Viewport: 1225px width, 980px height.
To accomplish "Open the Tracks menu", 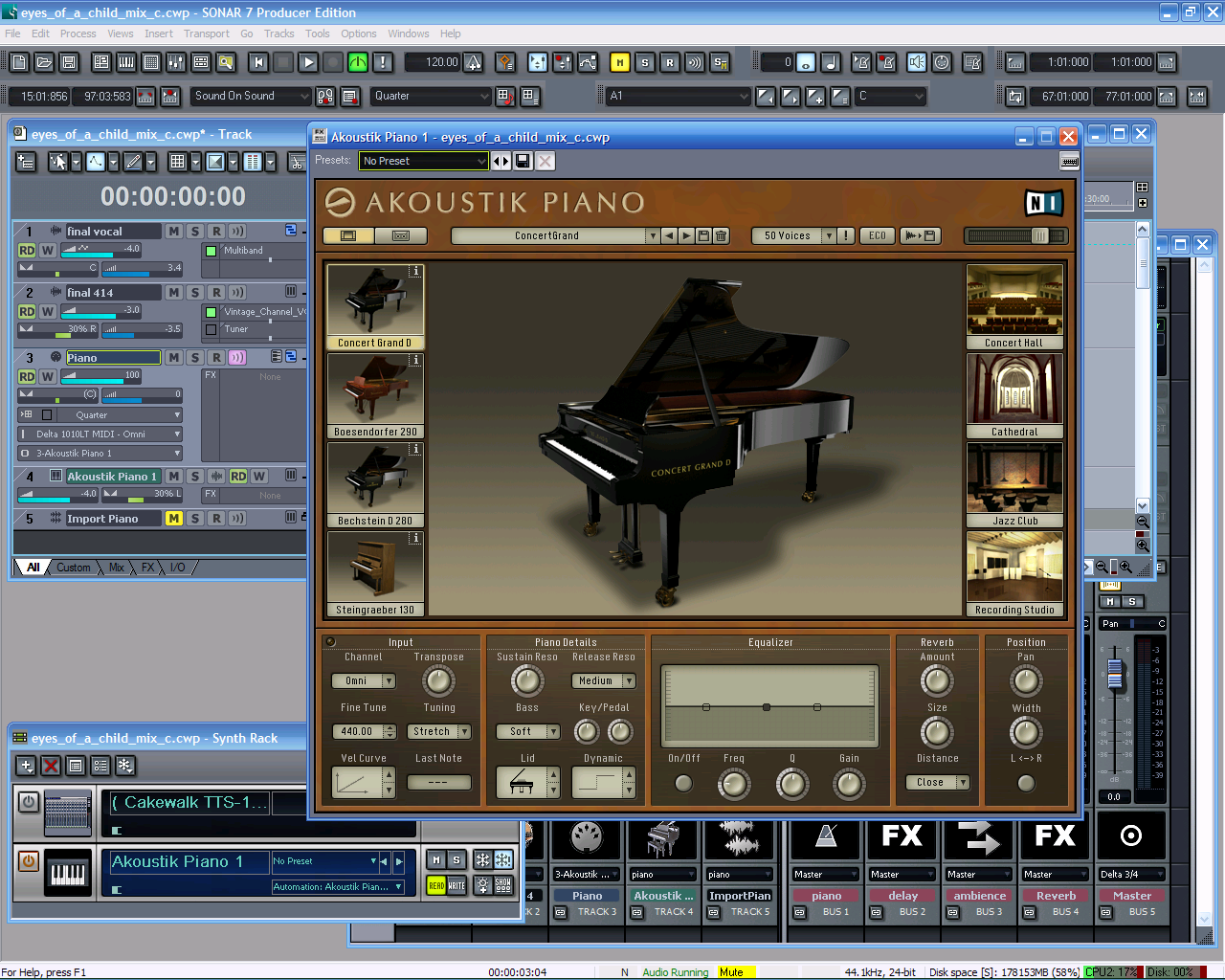I will (x=278, y=33).
